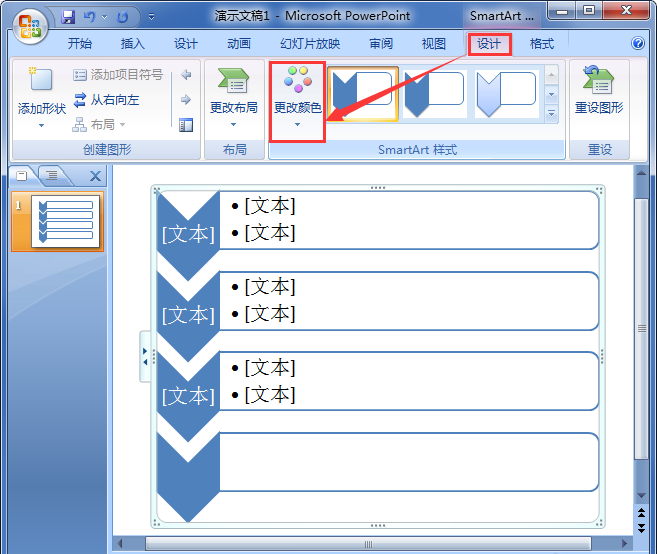Click first bullet [文本] in second box
This screenshot has width=657, height=554.
pyautogui.click(x=270, y=287)
